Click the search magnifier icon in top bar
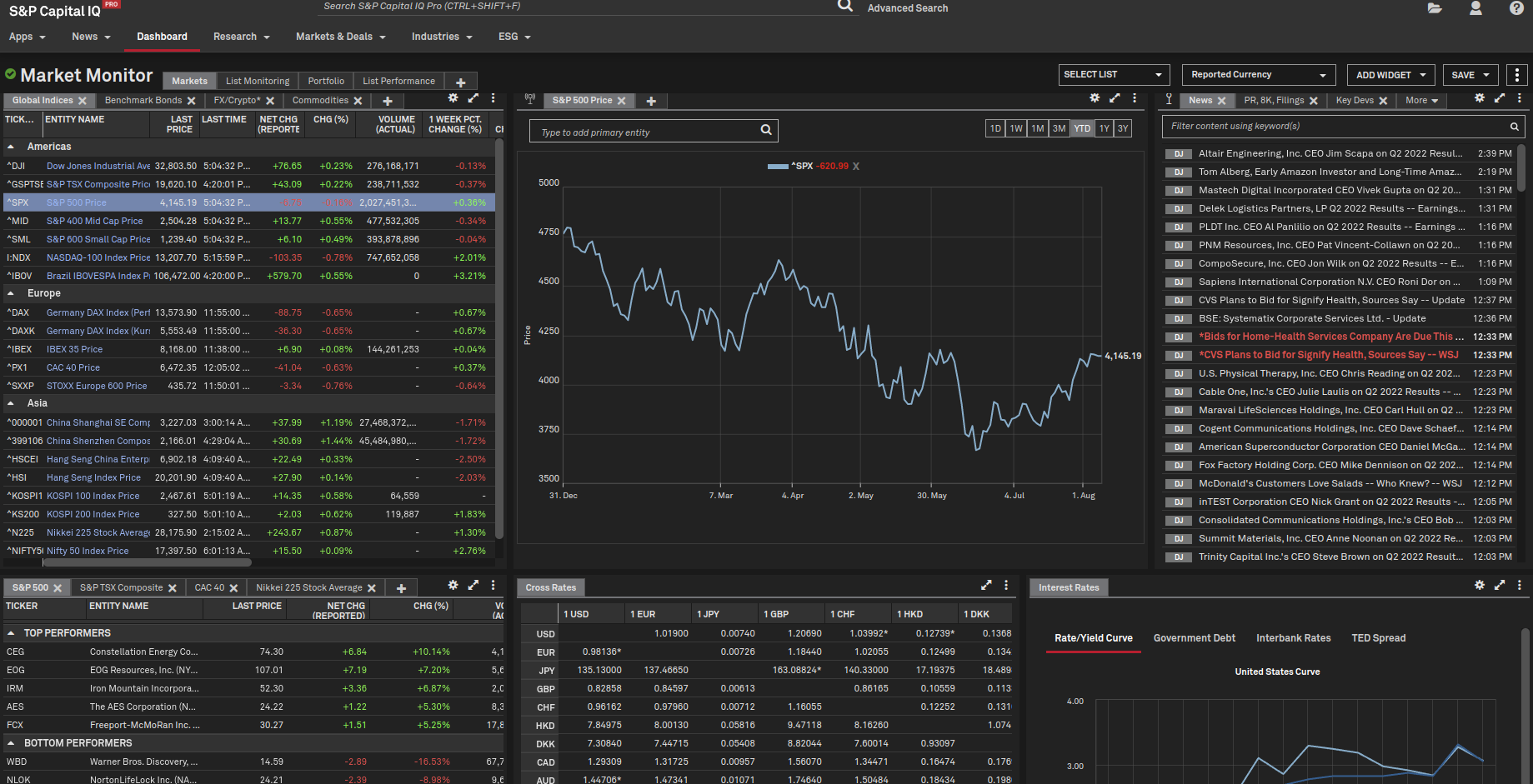 tap(844, 6)
